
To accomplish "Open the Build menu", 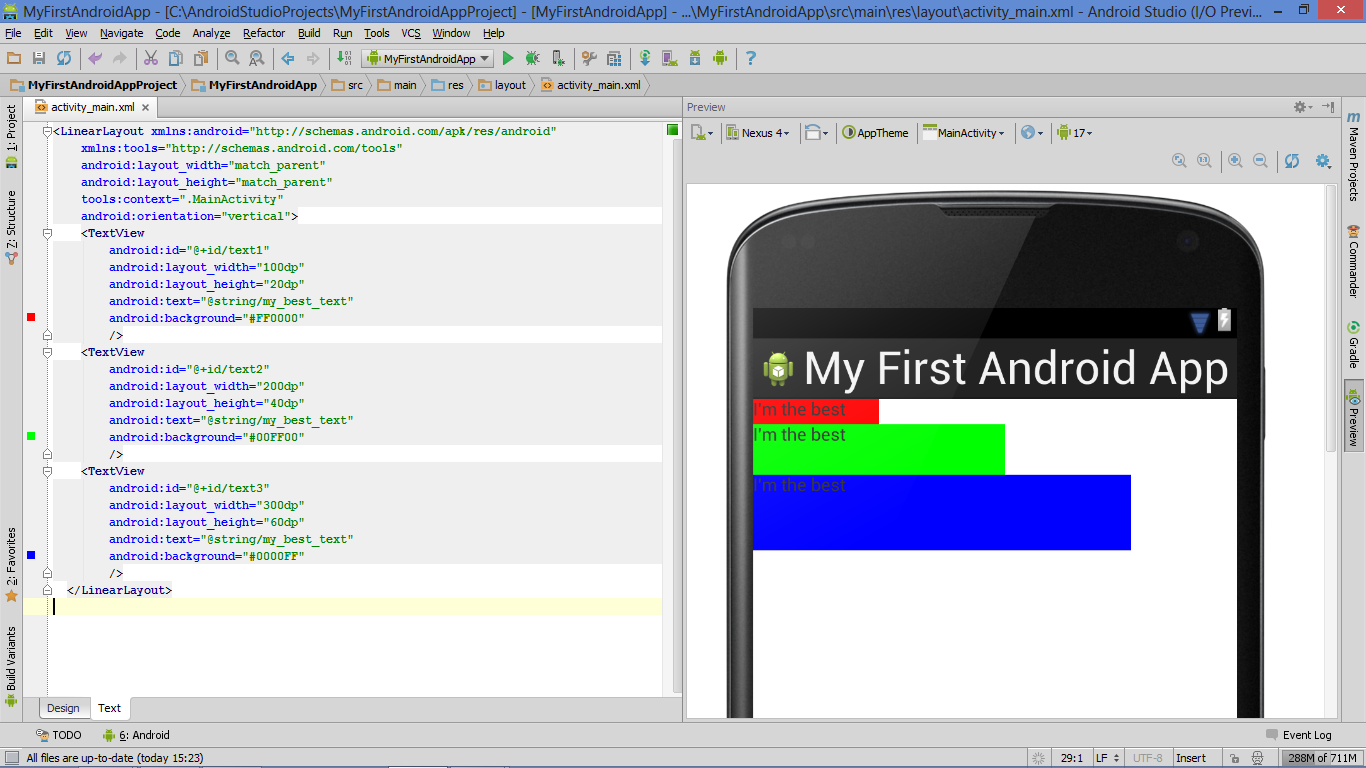I will 309,33.
